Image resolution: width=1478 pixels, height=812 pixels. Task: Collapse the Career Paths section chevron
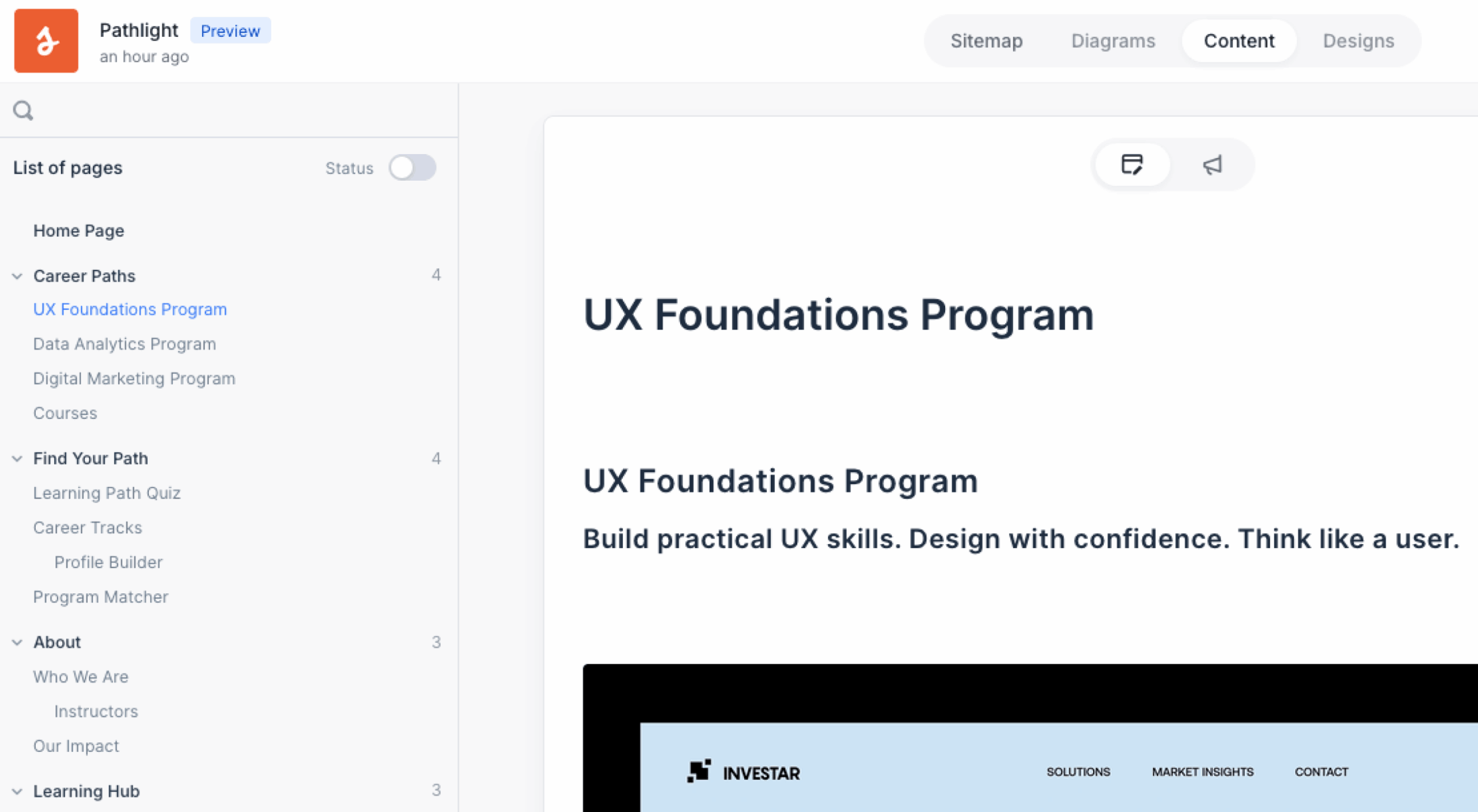(17, 276)
